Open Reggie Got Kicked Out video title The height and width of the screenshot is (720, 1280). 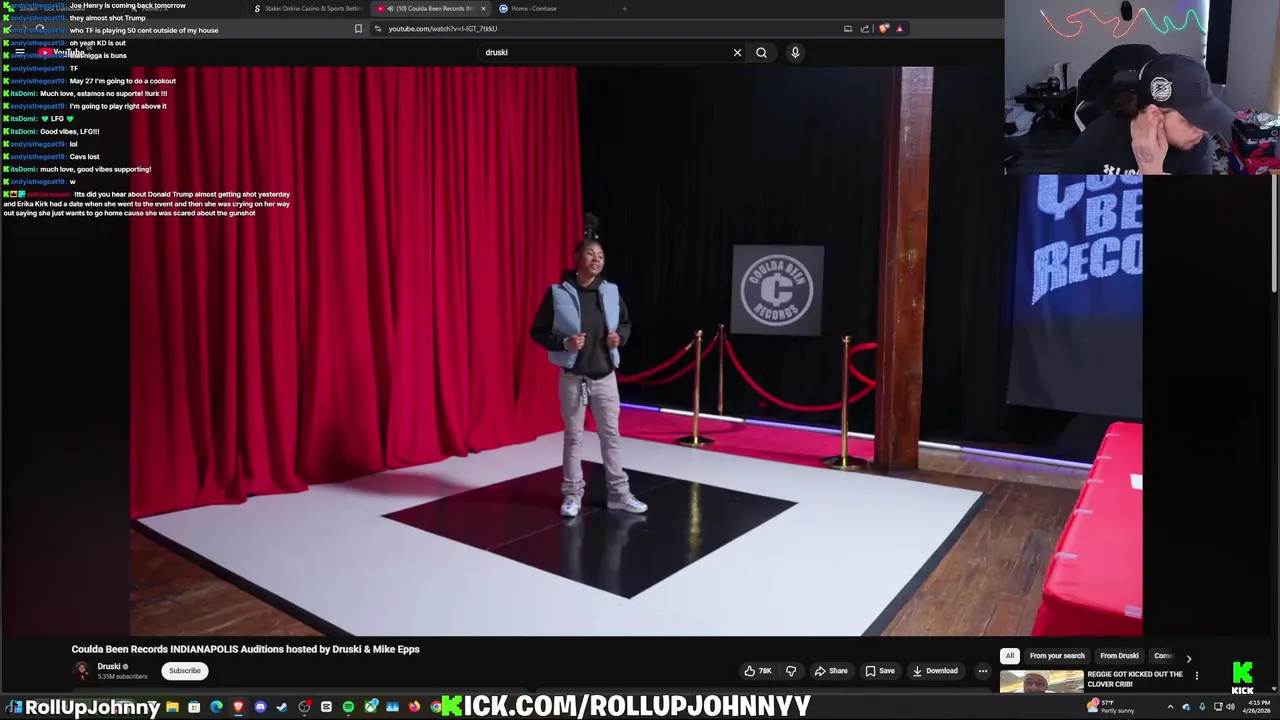[x=1134, y=679]
